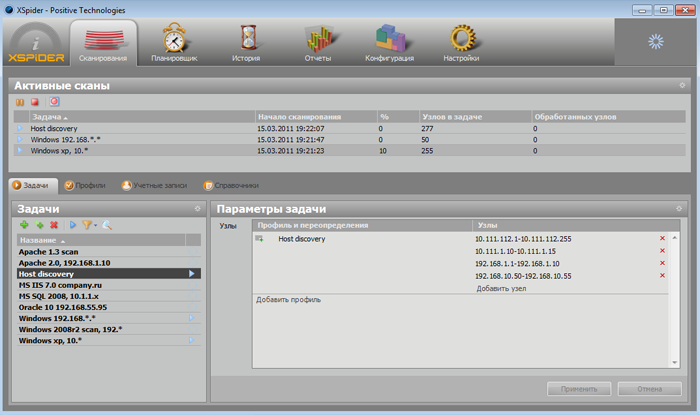
Task: Open the Активные сканы panel options gear
Action: click(x=681, y=86)
